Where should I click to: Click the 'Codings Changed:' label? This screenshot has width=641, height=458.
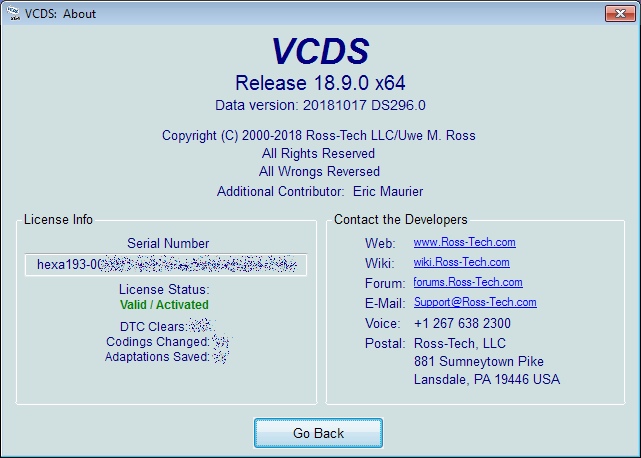(158, 342)
